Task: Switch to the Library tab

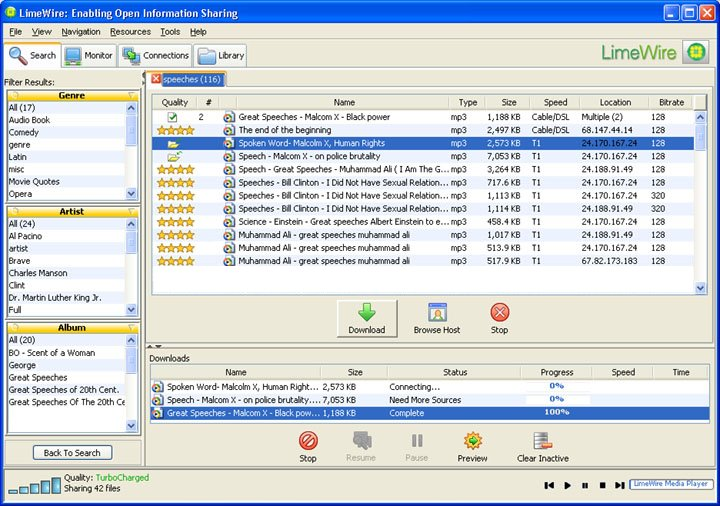Action: 220,56
